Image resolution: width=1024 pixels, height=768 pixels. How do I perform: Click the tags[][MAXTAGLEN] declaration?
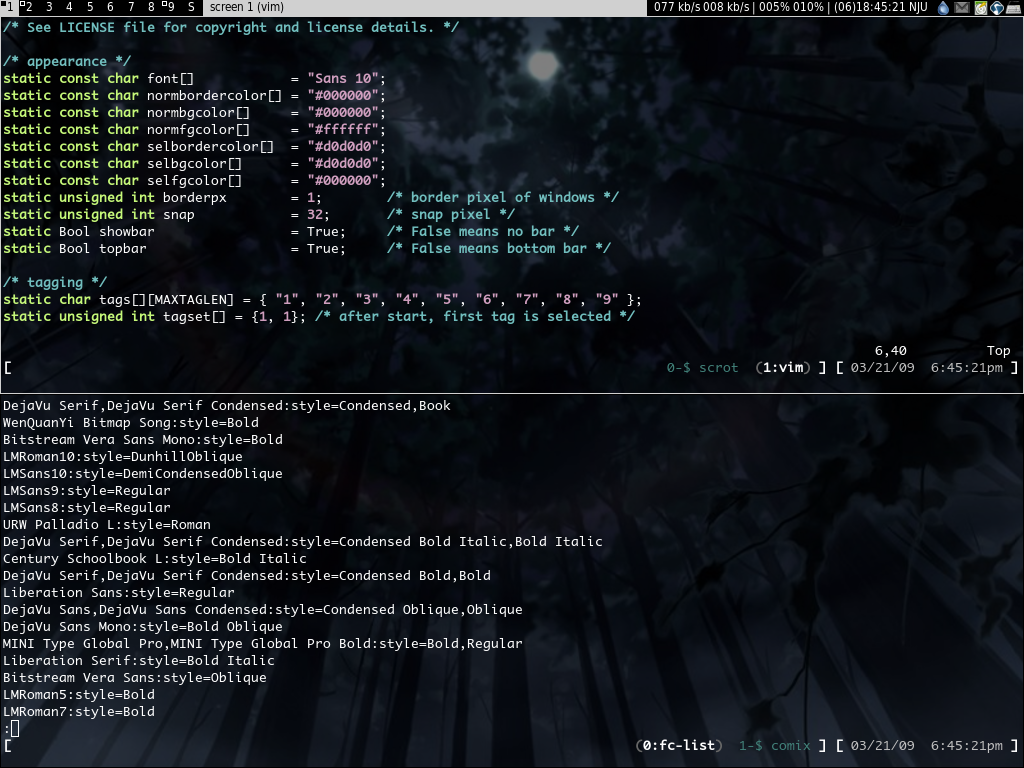point(322,299)
